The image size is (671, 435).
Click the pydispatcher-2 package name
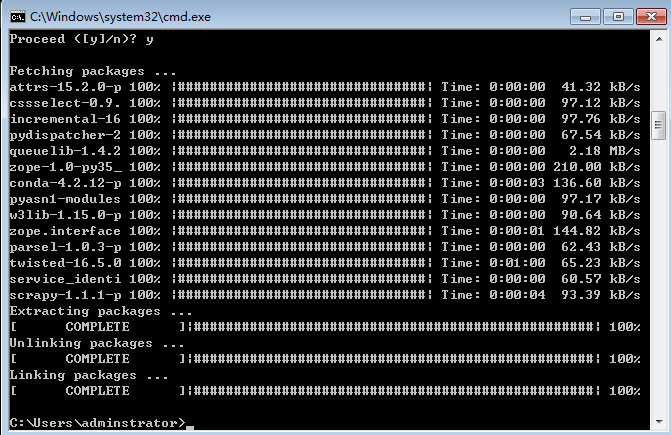click(65, 135)
